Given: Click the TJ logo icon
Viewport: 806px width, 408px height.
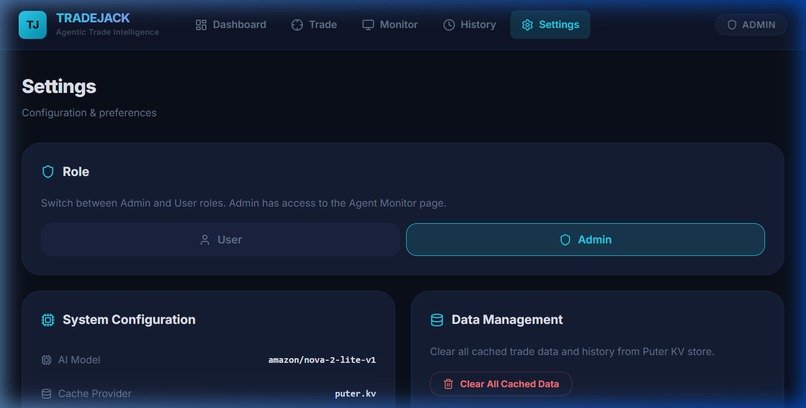Looking at the screenshot, I should click(x=32, y=25).
